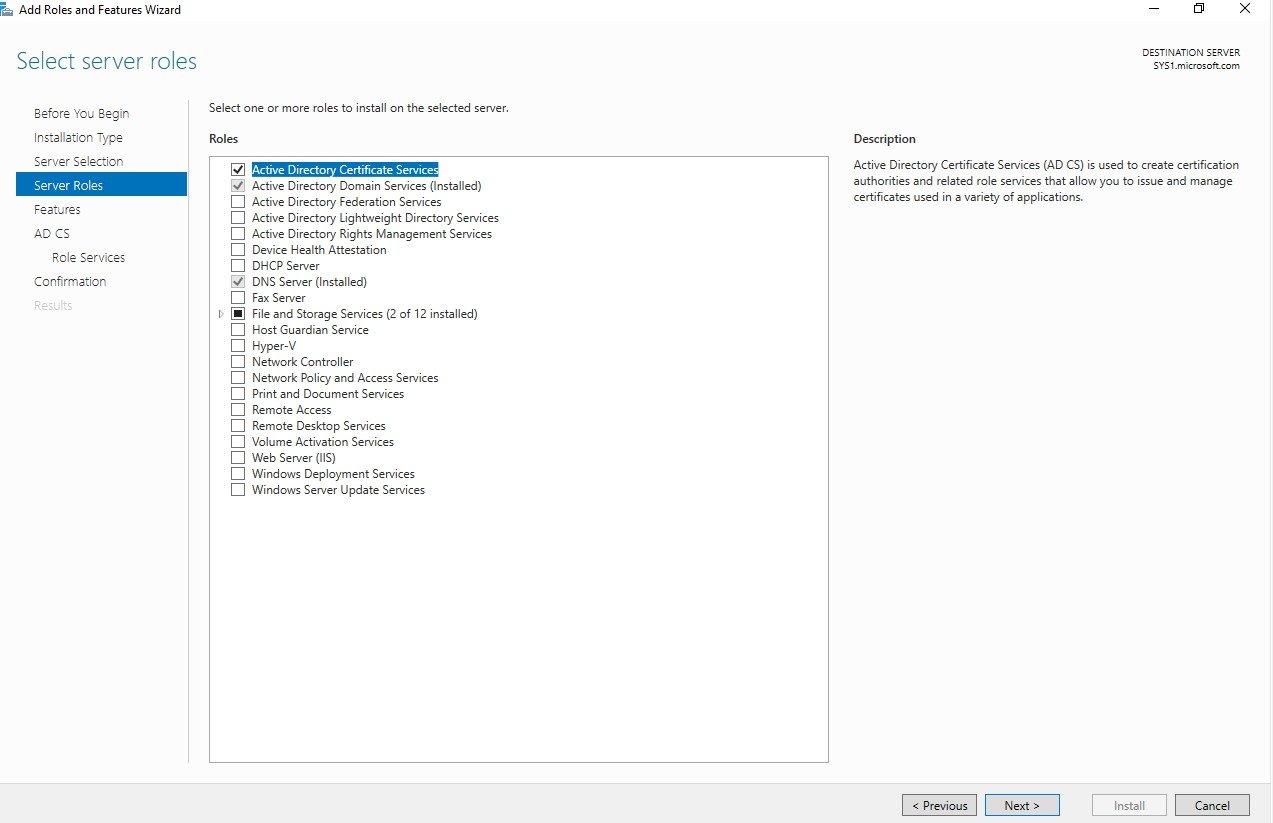The height and width of the screenshot is (823, 1273).
Task: Jump to the Features step
Action: tap(57, 209)
